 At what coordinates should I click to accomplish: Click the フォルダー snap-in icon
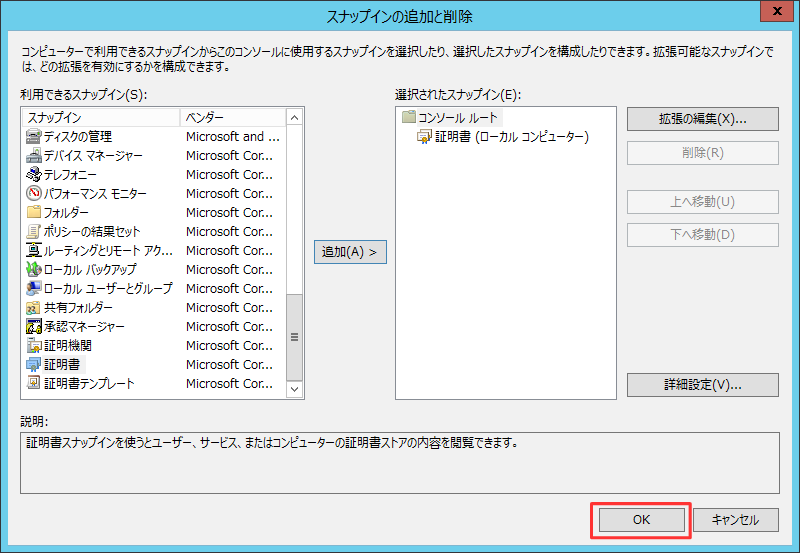point(34,212)
